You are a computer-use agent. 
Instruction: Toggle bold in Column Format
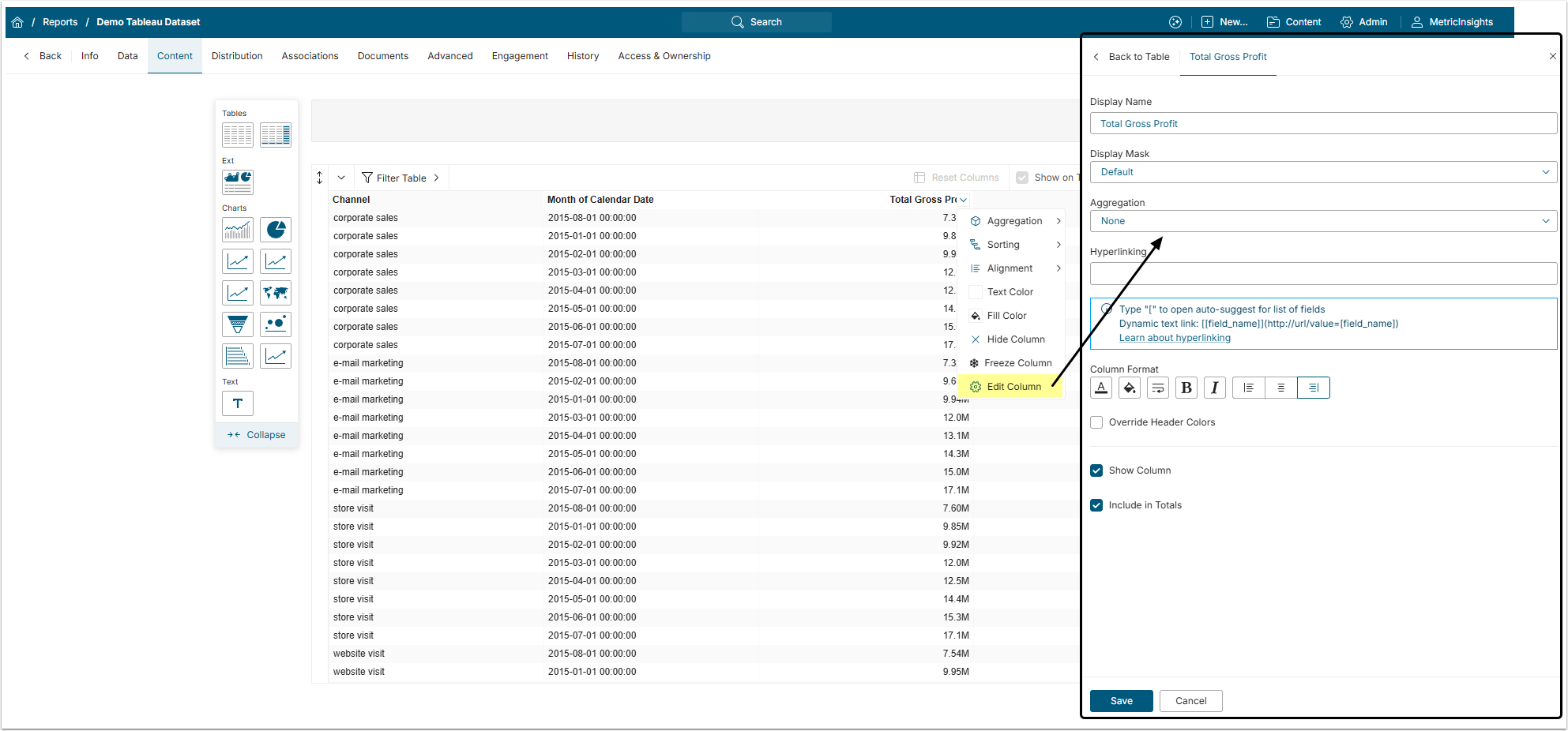tap(1186, 388)
